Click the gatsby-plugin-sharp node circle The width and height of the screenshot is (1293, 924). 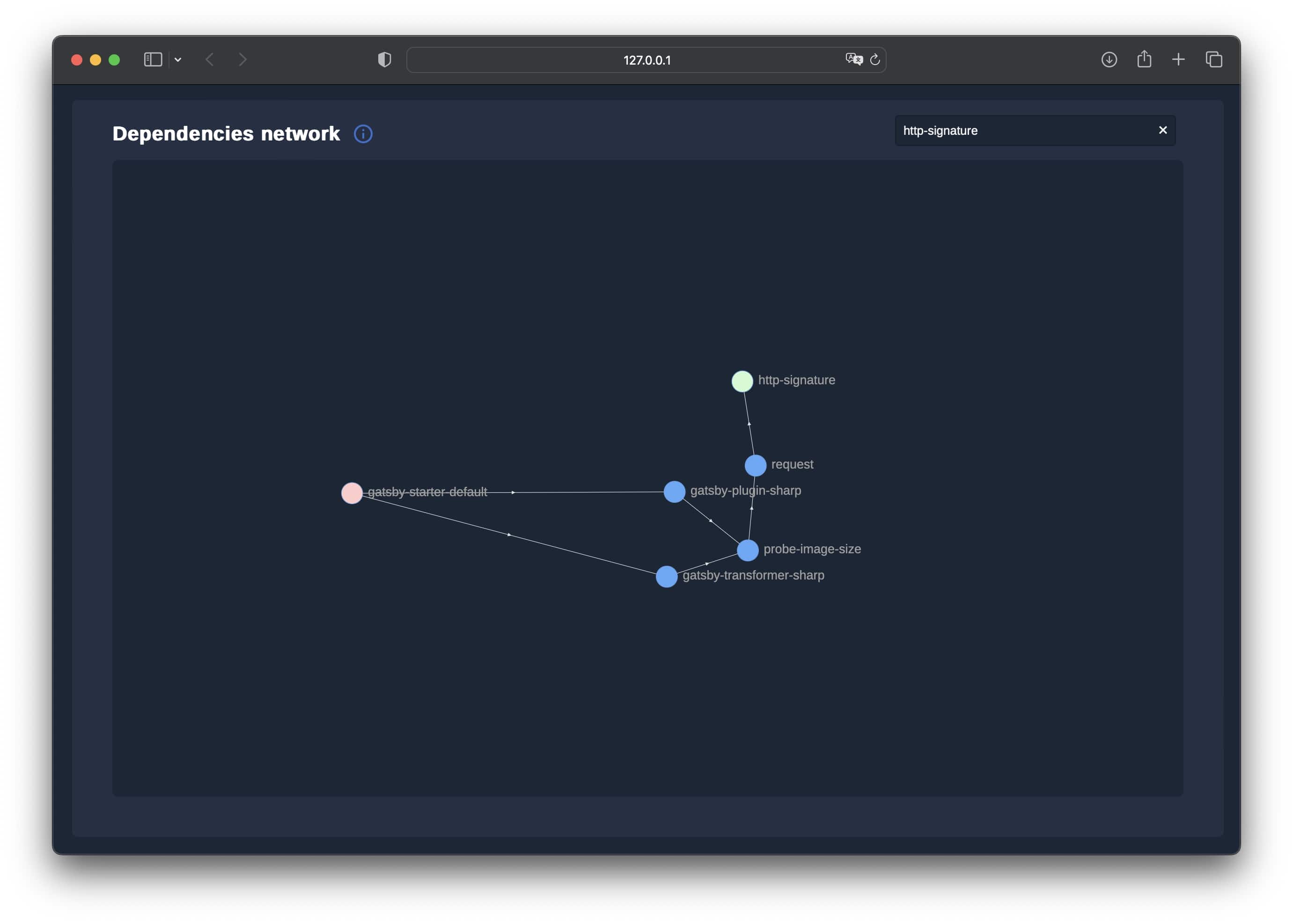pyautogui.click(x=674, y=491)
